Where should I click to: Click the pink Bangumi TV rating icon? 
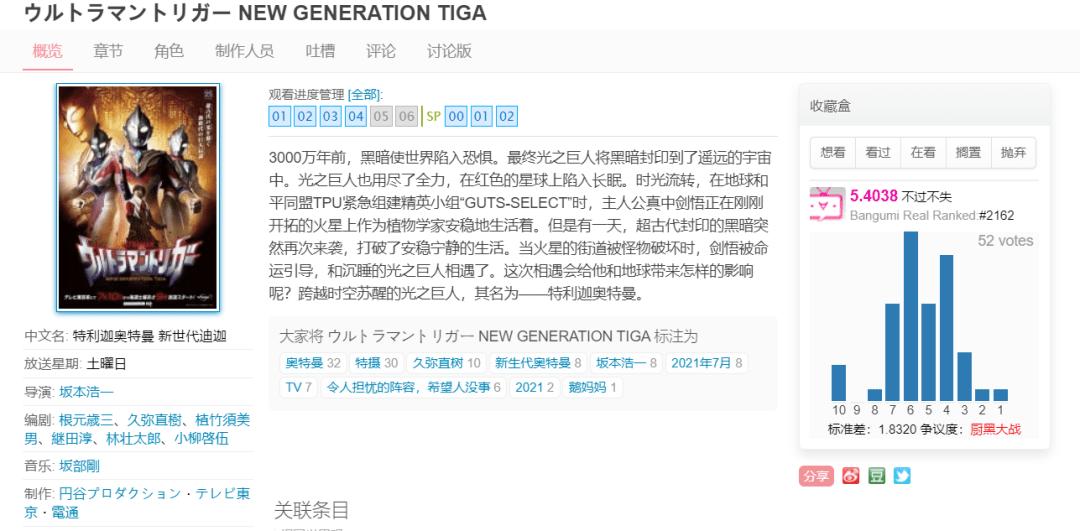point(826,202)
